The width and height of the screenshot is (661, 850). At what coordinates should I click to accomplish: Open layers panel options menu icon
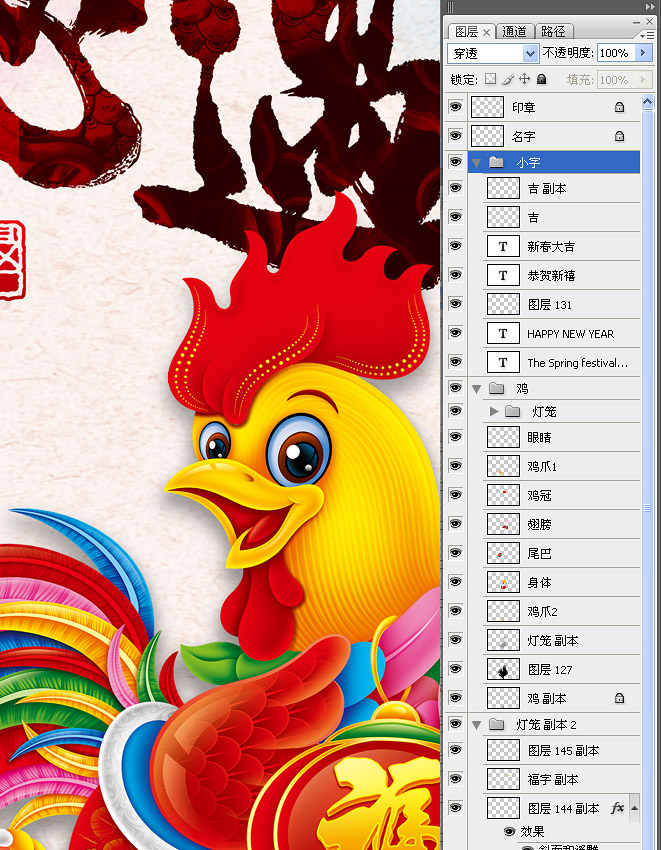(646, 35)
